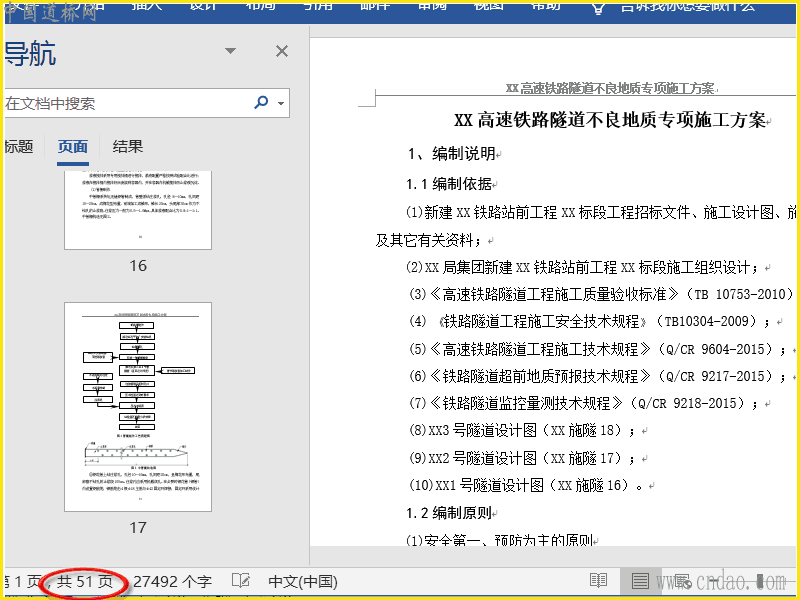Expand the search options dropdown arrow

tap(281, 104)
